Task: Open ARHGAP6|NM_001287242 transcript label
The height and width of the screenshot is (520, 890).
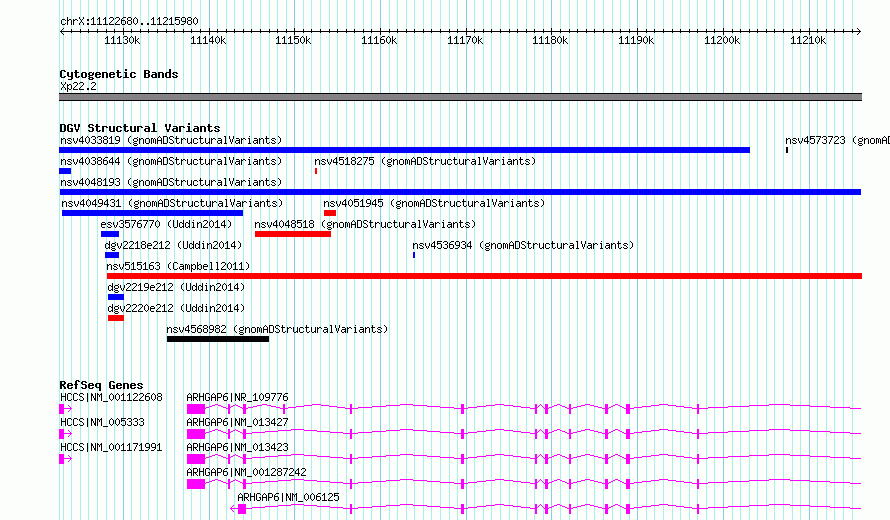Action: (x=246, y=472)
